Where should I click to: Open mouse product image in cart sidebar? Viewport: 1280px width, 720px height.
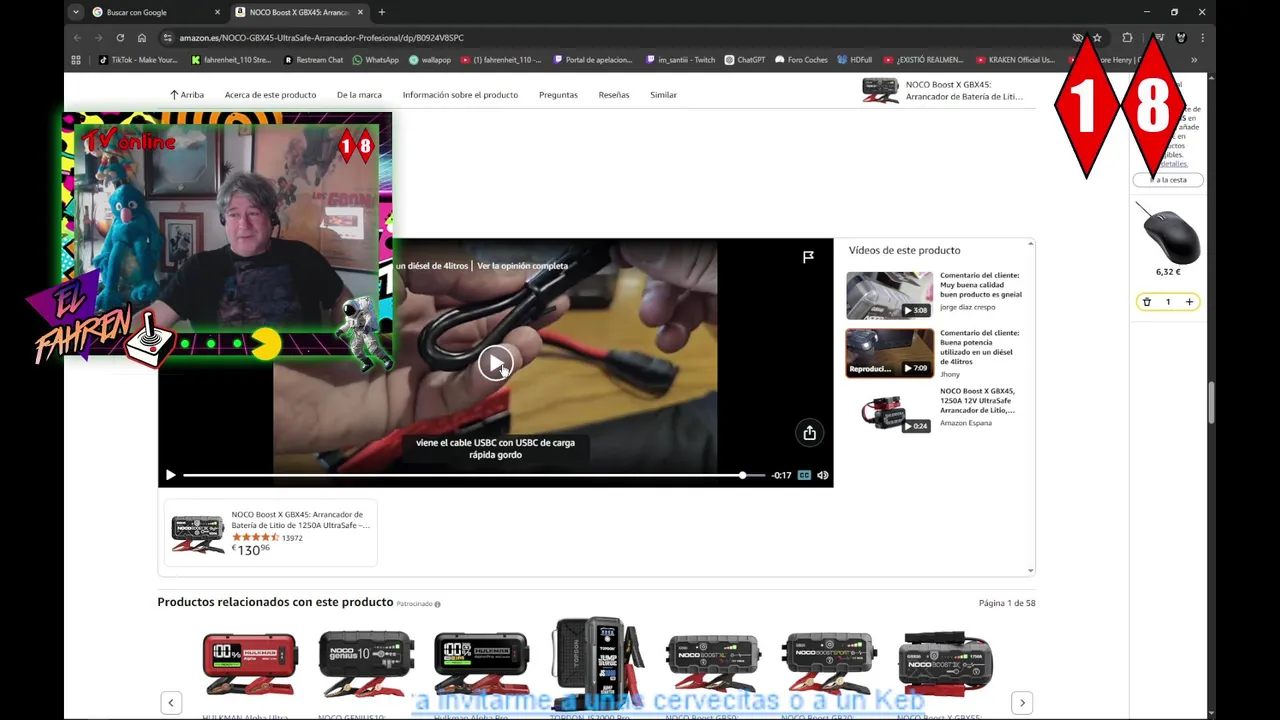(1168, 232)
